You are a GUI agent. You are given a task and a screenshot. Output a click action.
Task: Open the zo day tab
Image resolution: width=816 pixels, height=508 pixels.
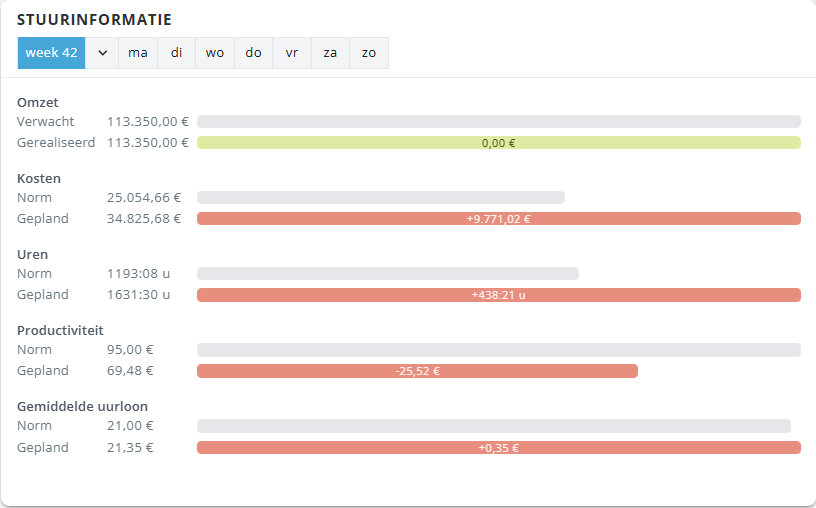(369, 53)
